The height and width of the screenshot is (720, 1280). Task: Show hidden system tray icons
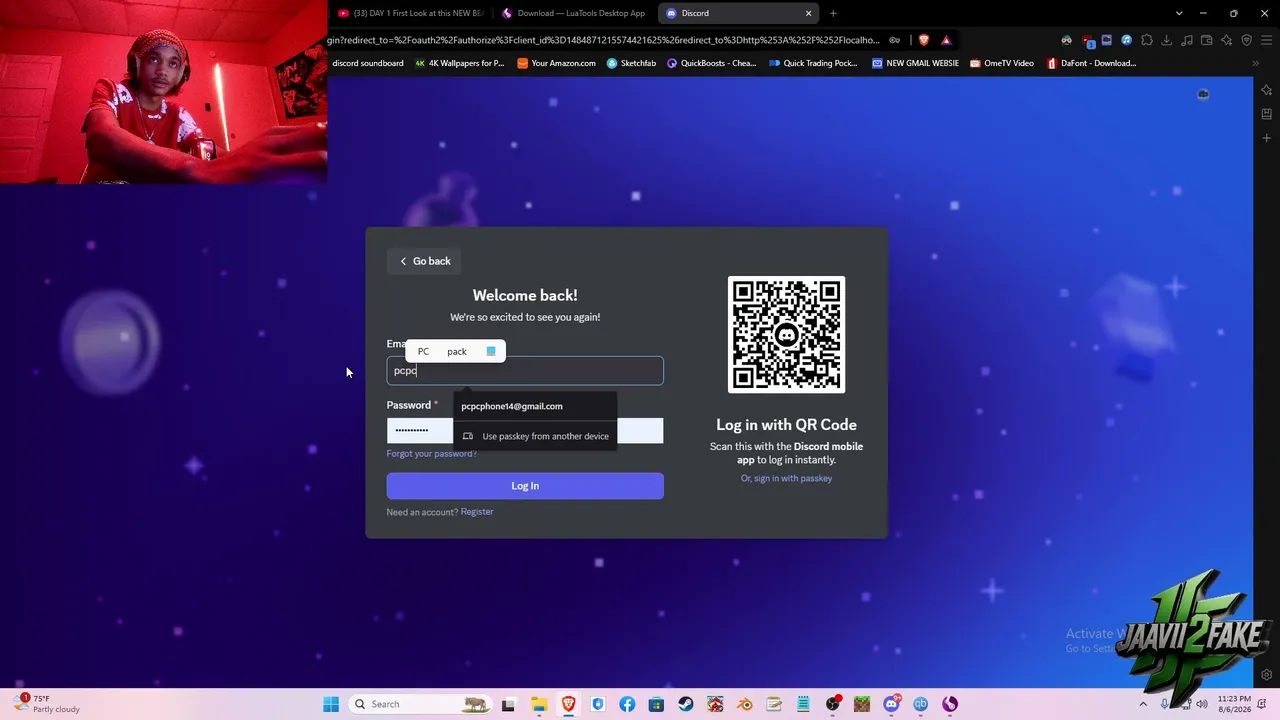(1144, 704)
